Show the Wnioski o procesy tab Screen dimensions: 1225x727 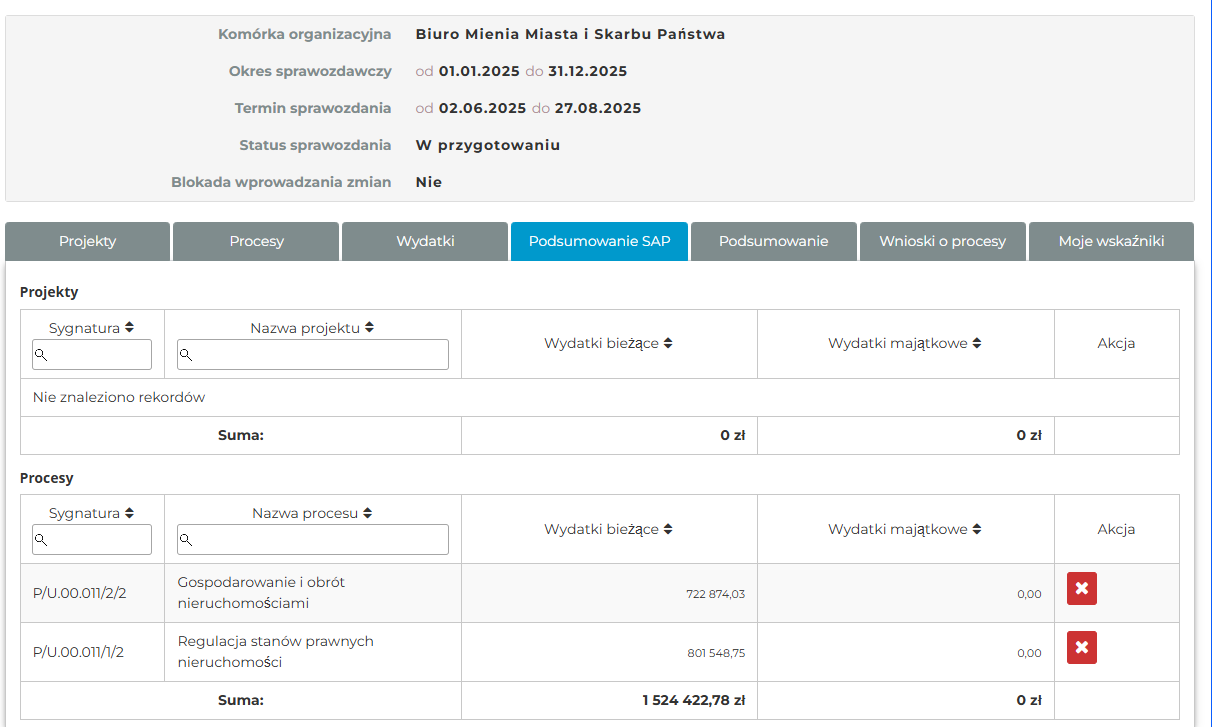point(942,241)
